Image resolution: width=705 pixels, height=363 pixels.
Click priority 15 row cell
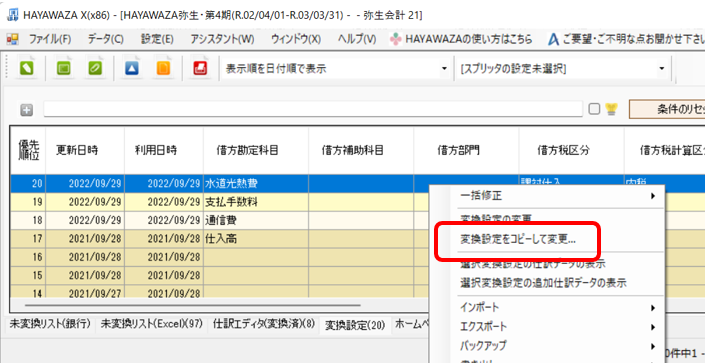28,276
